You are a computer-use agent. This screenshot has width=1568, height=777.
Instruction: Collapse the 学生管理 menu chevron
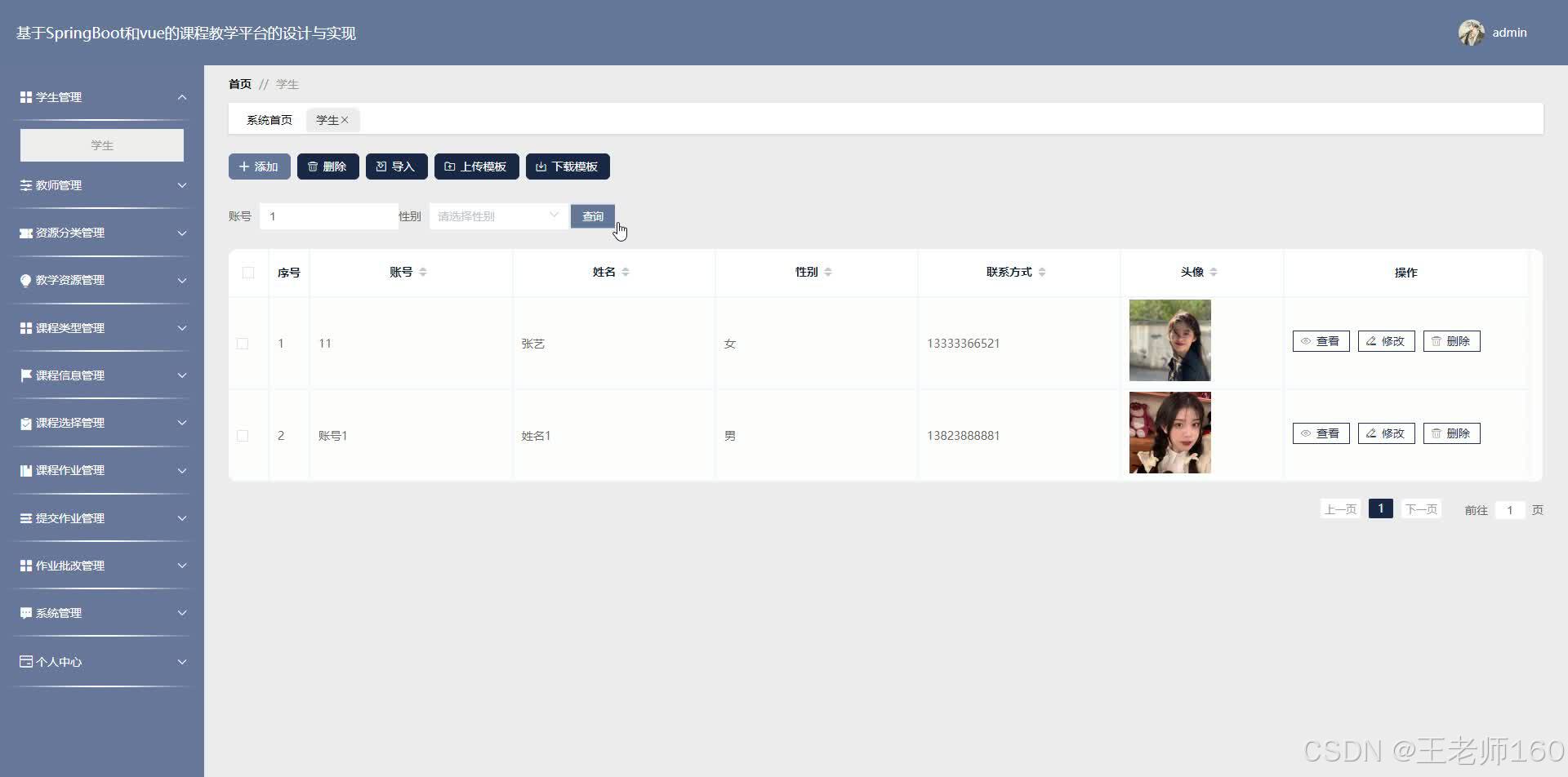(182, 97)
